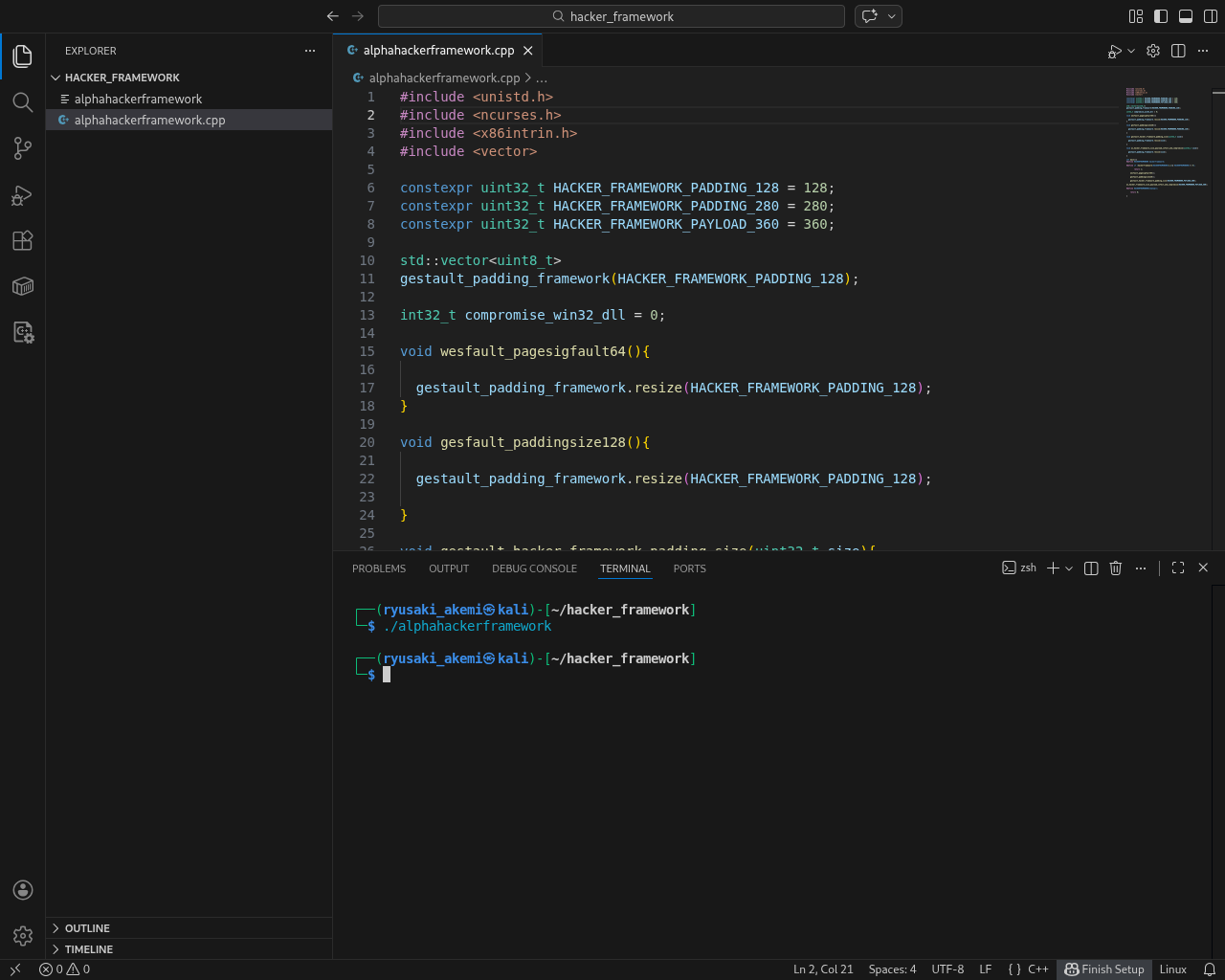
Task: Toggle the bottom panel visibility
Action: click(x=1186, y=16)
